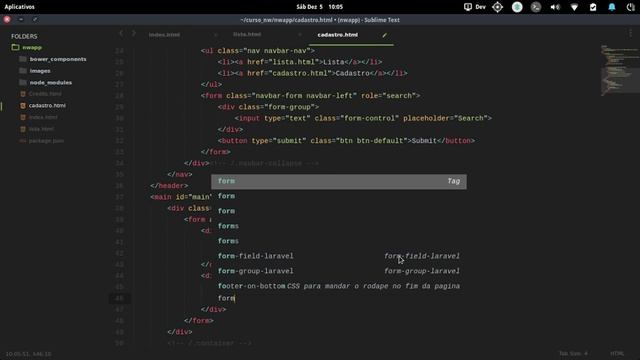Switch to the index.html tab
This screenshot has width=640, height=360.
pyautogui.click(x=164, y=35)
